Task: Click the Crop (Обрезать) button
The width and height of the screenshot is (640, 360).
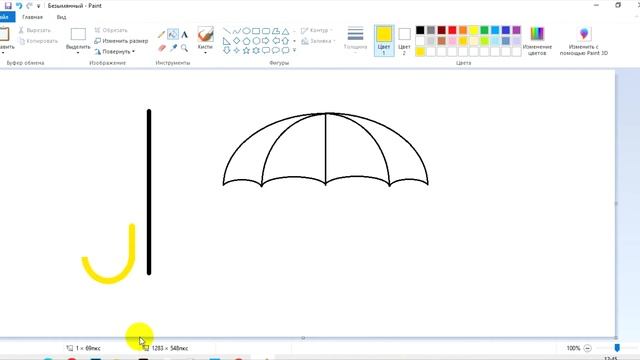Action: (x=111, y=30)
